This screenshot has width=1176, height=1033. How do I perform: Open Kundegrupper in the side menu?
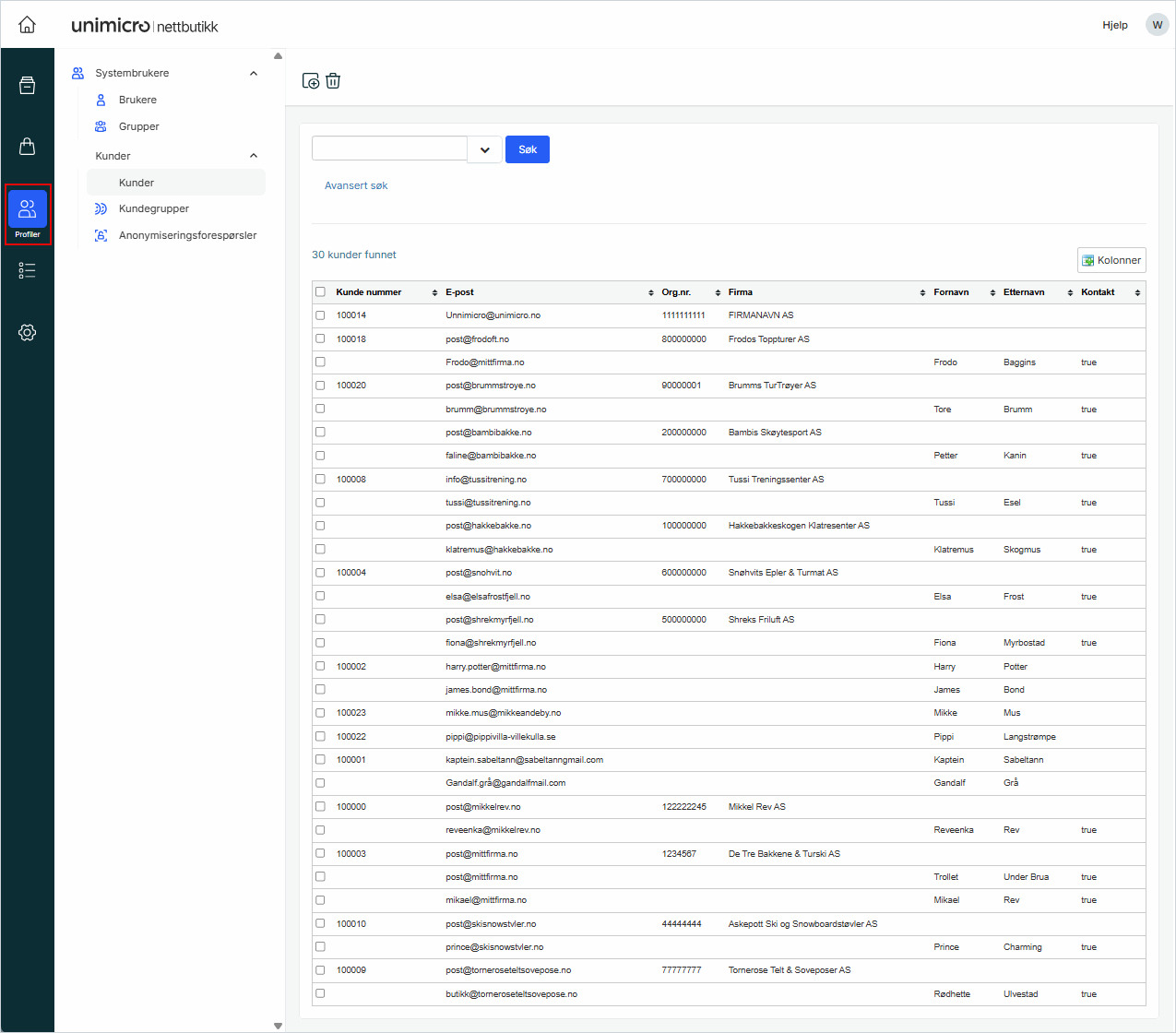(x=153, y=208)
